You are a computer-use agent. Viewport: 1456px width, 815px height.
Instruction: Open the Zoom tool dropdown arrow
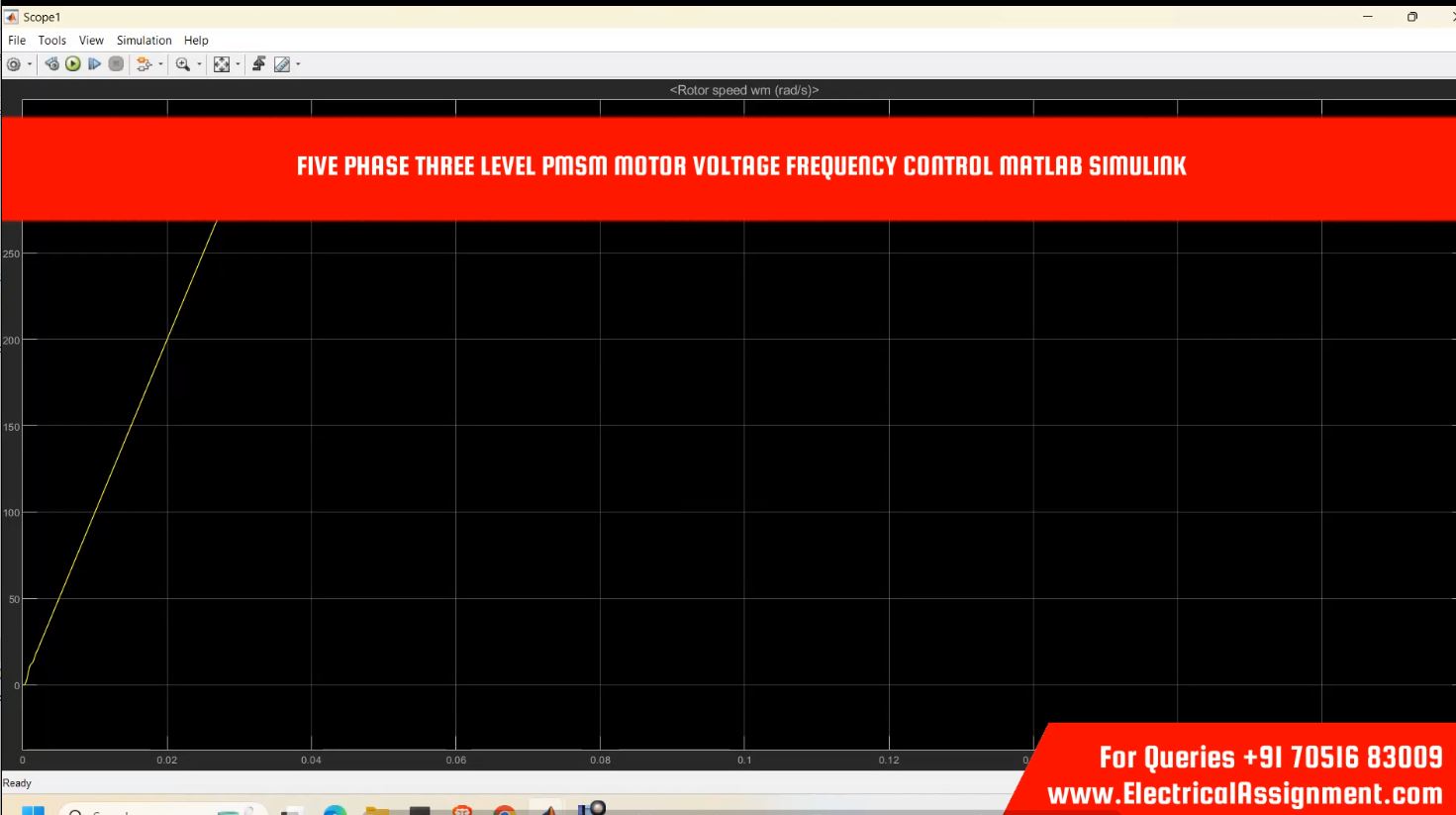click(199, 64)
